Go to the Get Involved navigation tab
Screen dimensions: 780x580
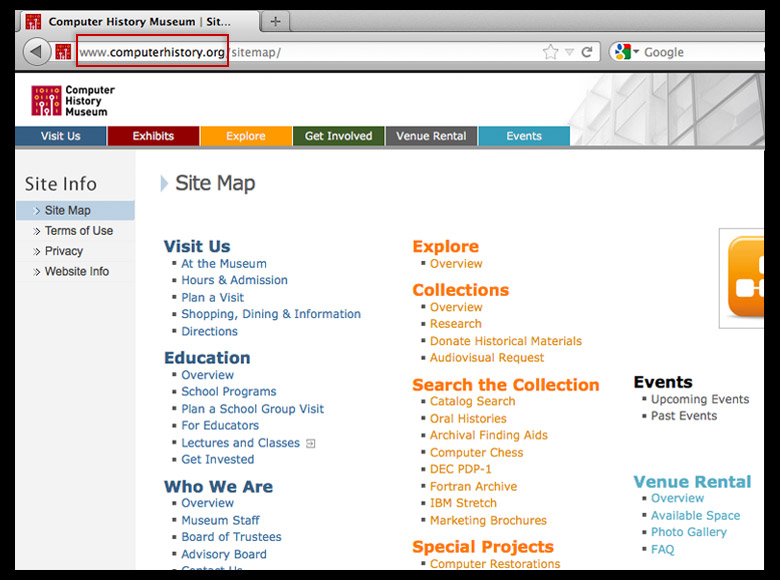pyautogui.click(x=338, y=136)
